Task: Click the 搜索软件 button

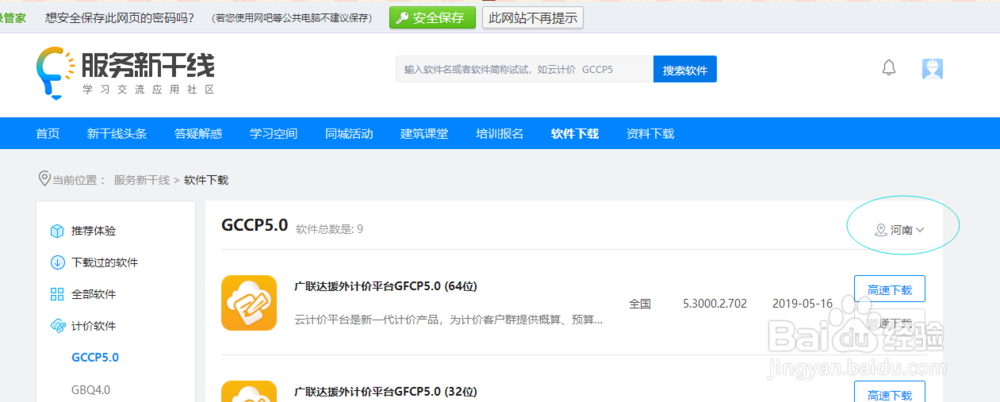Action: pyautogui.click(x=685, y=70)
